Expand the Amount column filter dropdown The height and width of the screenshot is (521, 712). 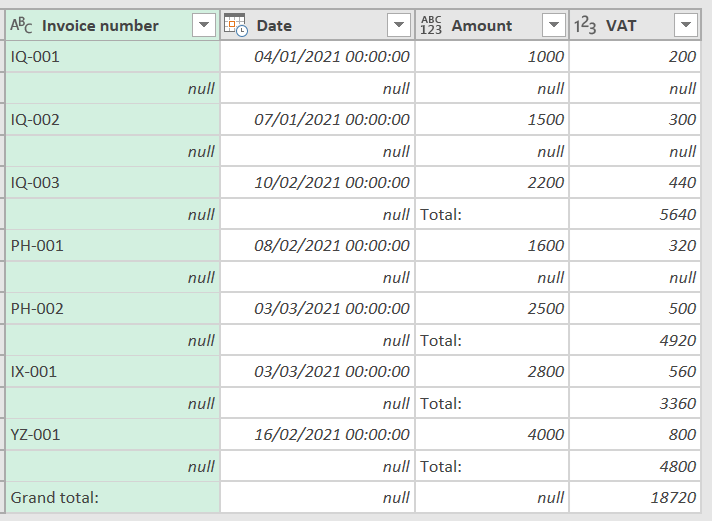point(553,26)
